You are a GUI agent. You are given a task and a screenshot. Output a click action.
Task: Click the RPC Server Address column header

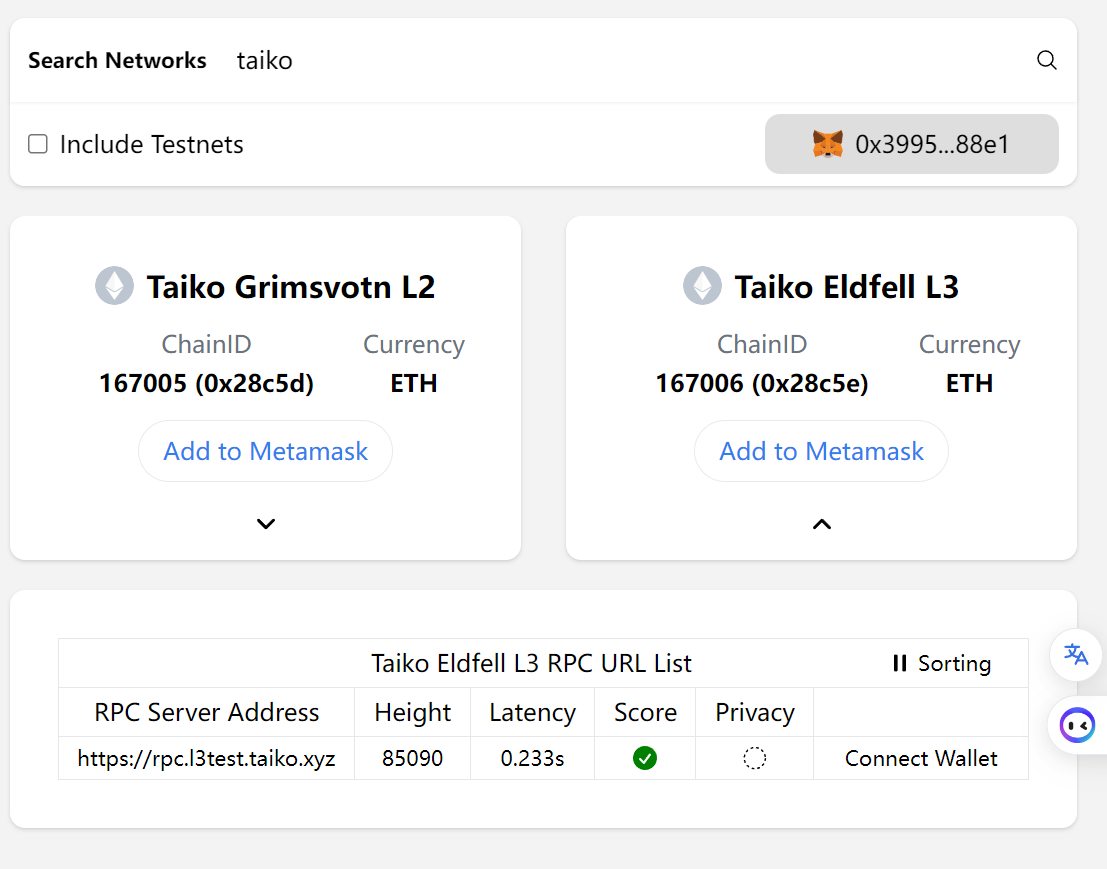coord(206,712)
